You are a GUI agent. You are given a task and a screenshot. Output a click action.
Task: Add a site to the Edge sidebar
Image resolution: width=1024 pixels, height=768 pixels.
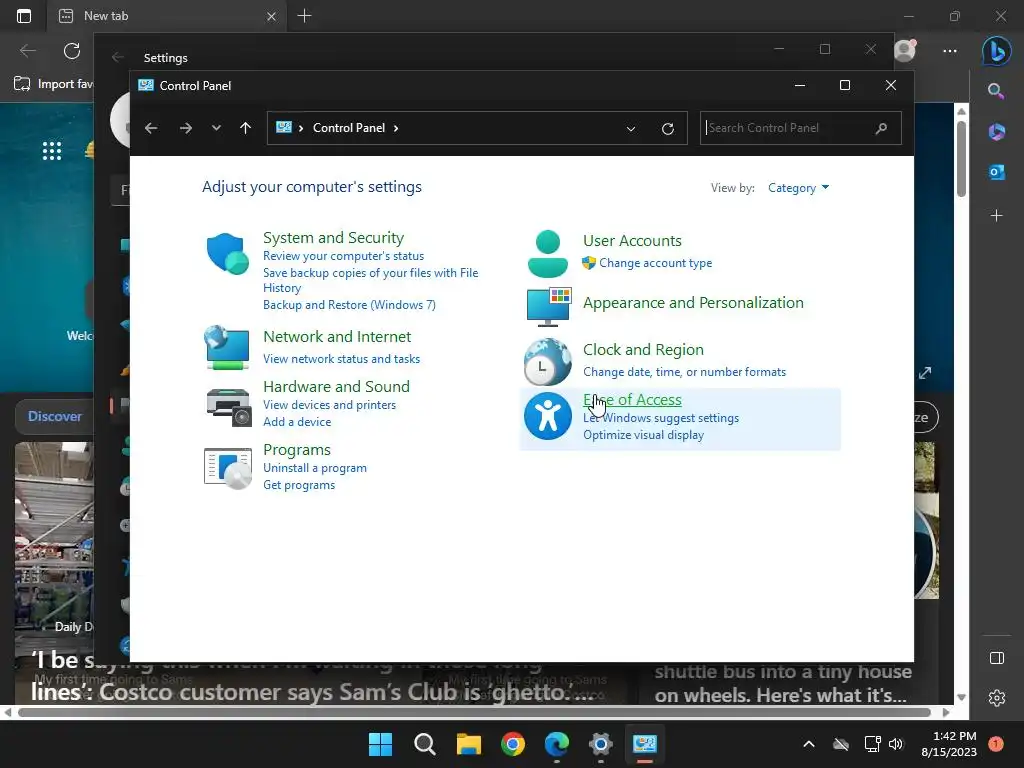997,216
